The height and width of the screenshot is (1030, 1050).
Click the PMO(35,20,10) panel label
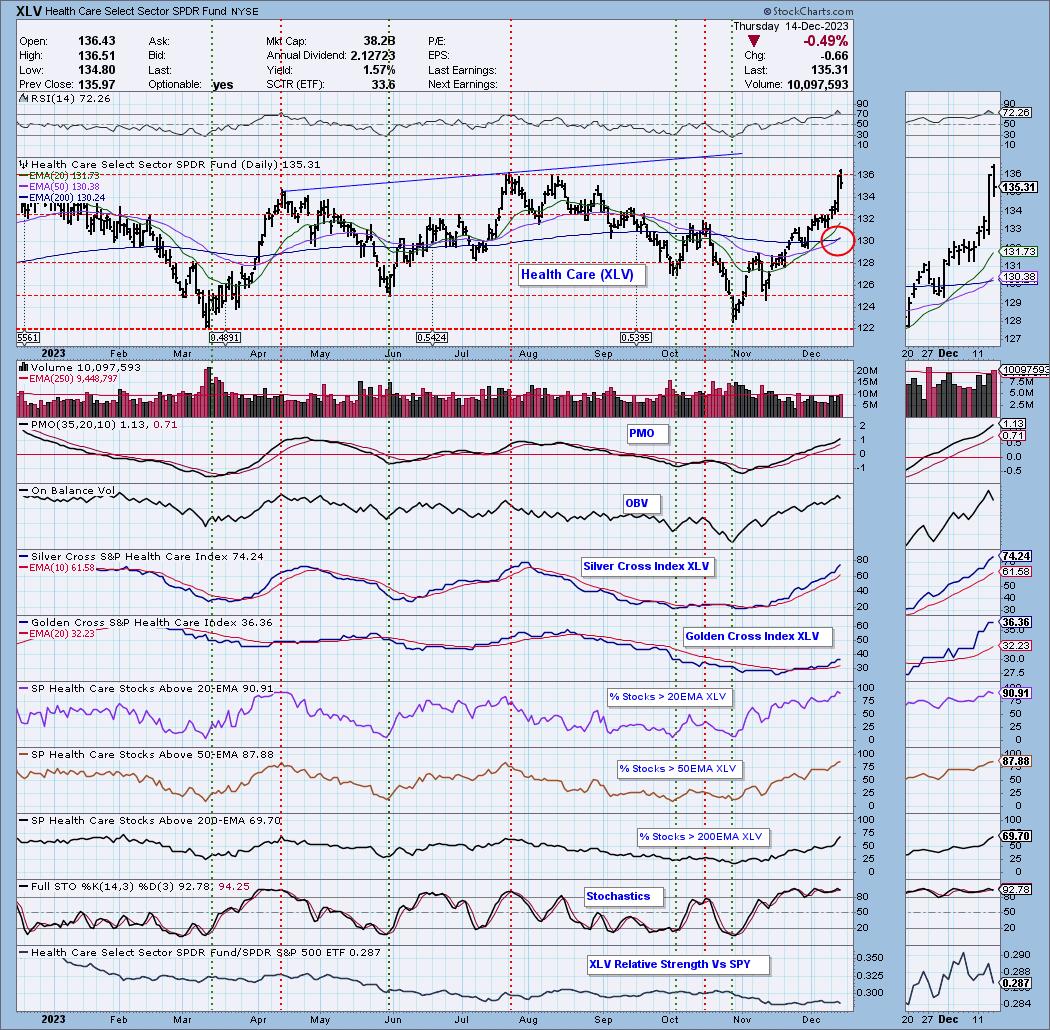tap(98, 425)
